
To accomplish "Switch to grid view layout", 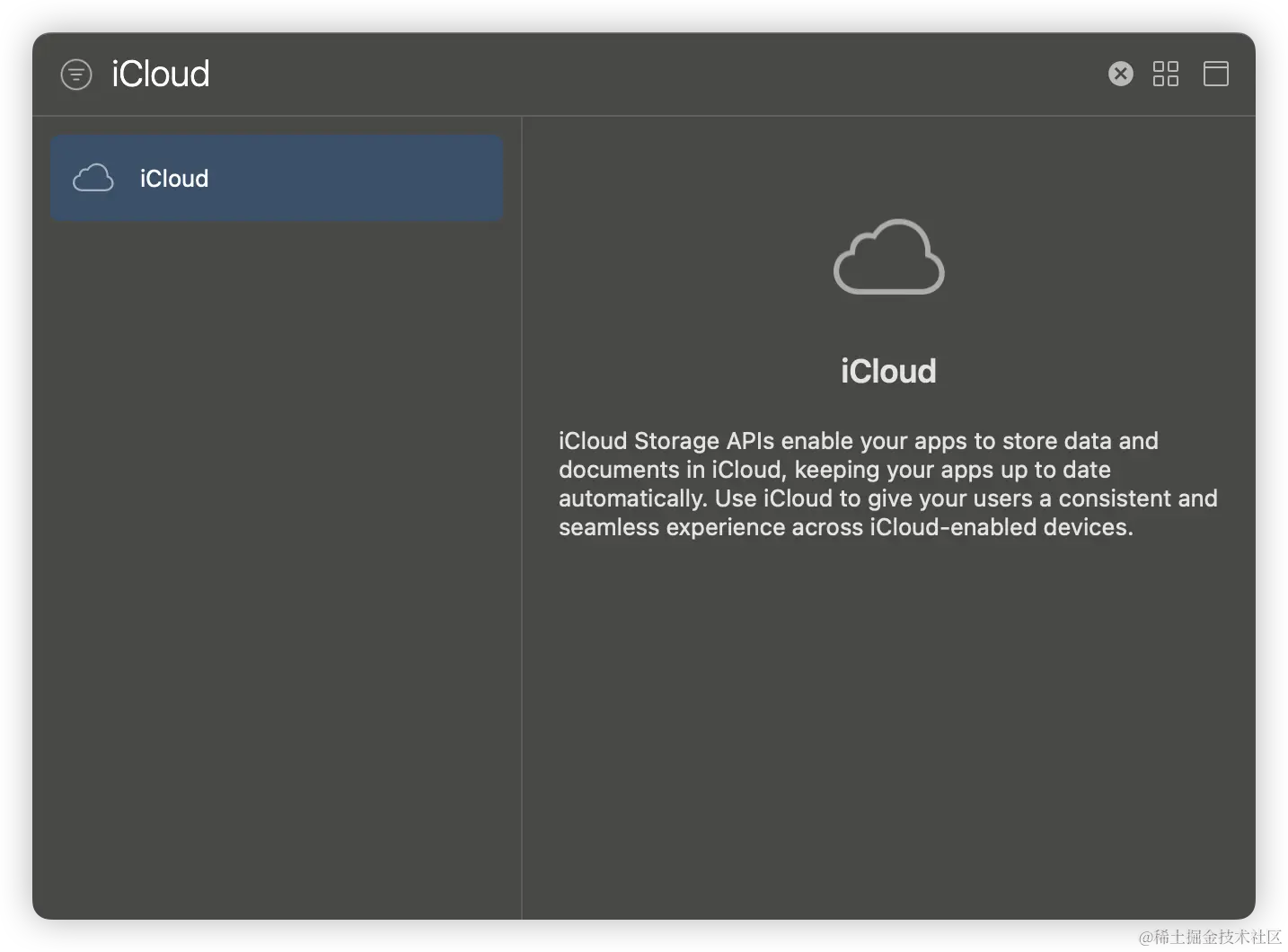I will click(1166, 74).
